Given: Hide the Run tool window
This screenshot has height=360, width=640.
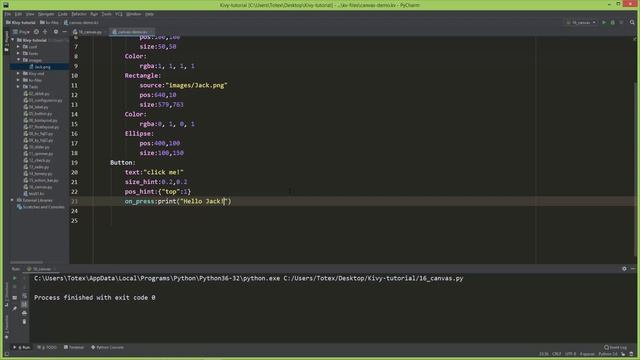Looking at the screenshot, I should (x=633, y=269).
